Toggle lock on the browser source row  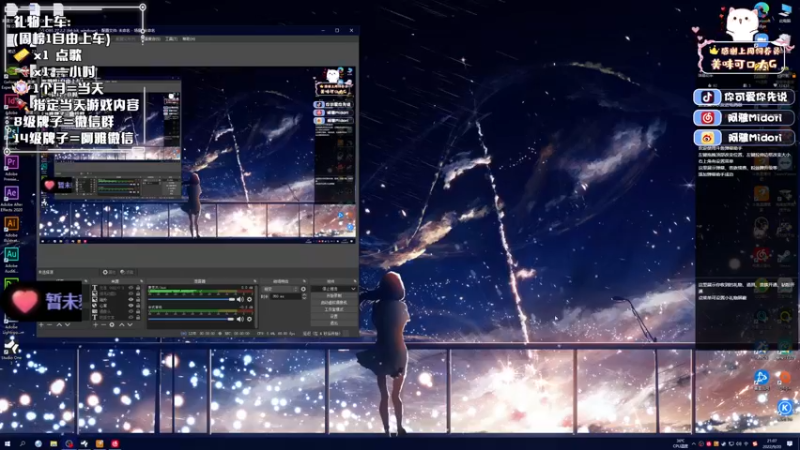tap(138, 305)
